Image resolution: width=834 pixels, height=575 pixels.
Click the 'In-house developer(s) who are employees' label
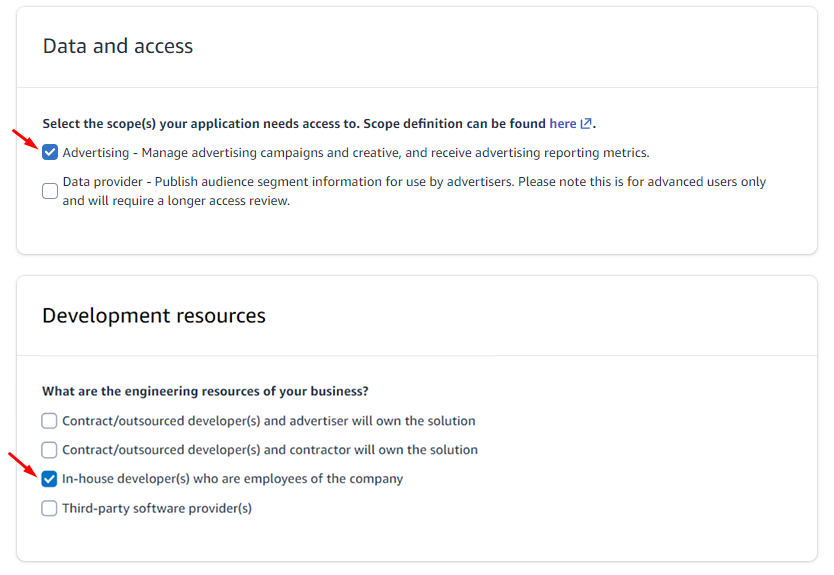[232, 479]
